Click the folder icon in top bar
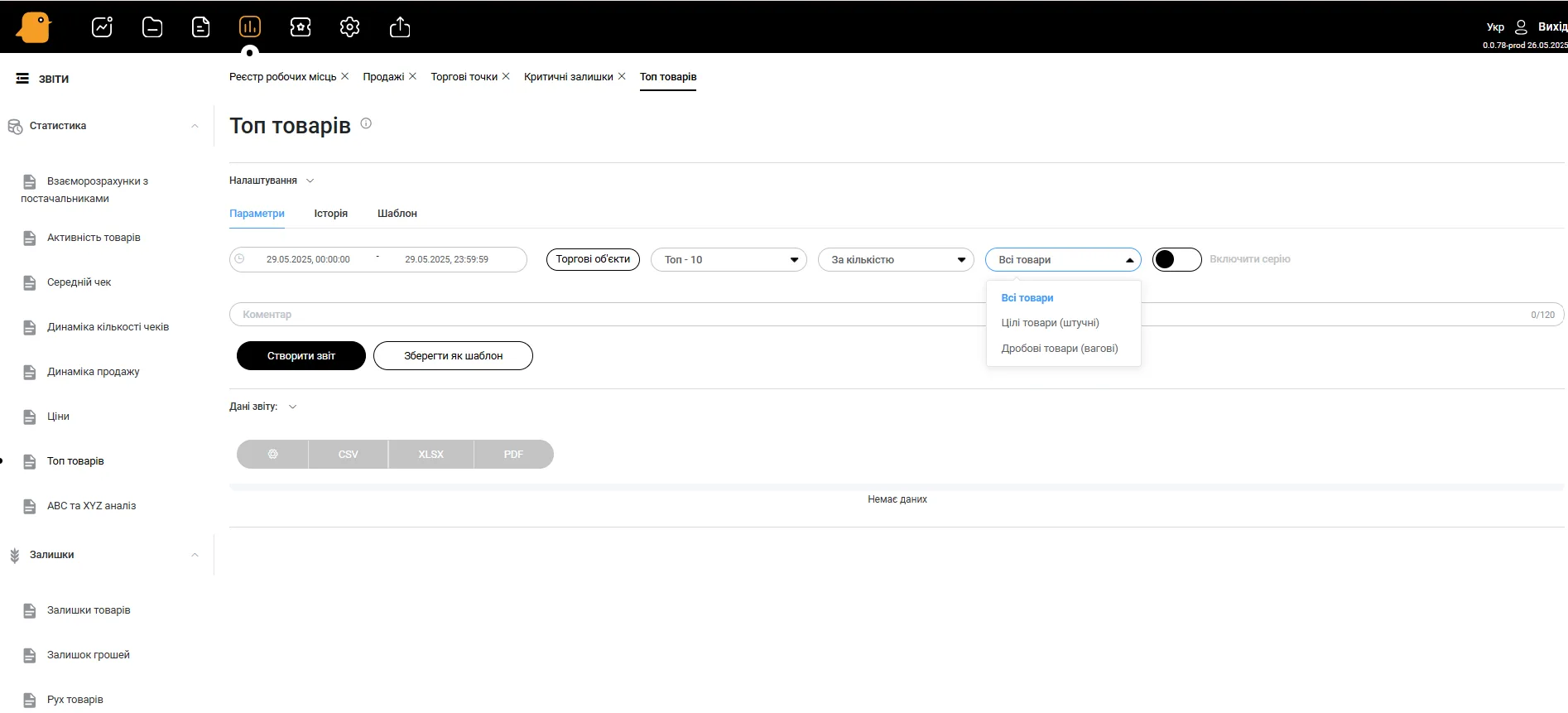Viewport: 1568px width, 713px height. (x=152, y=27)
